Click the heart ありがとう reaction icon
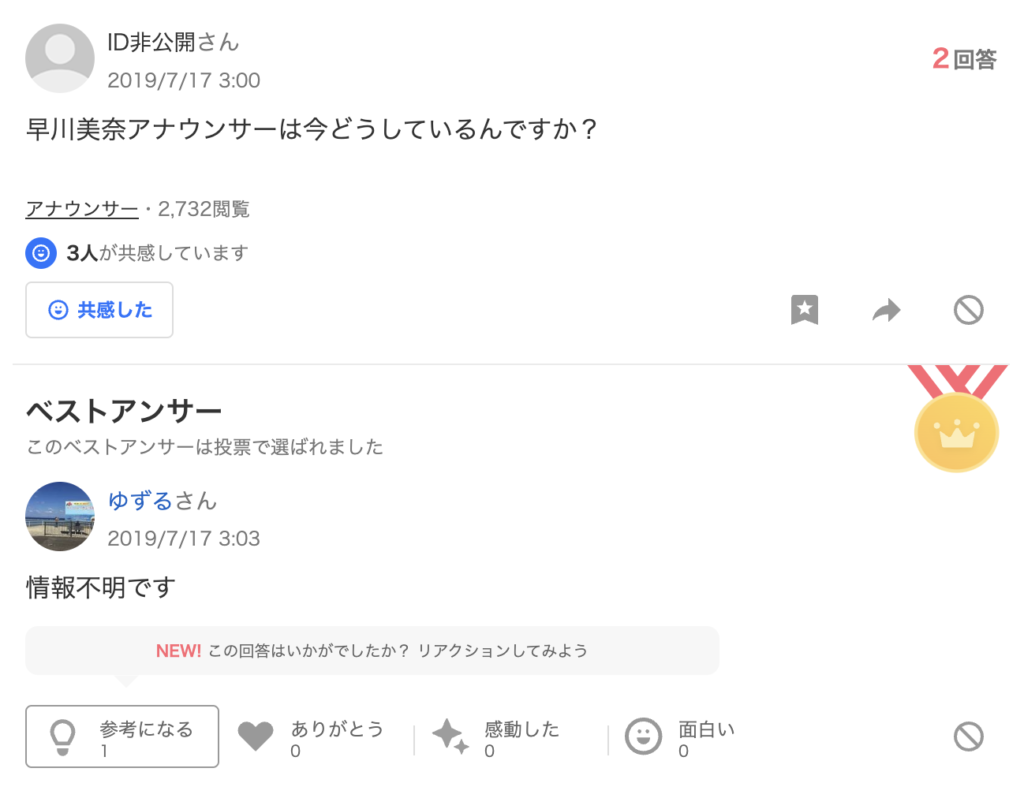 tap(255, 736)
